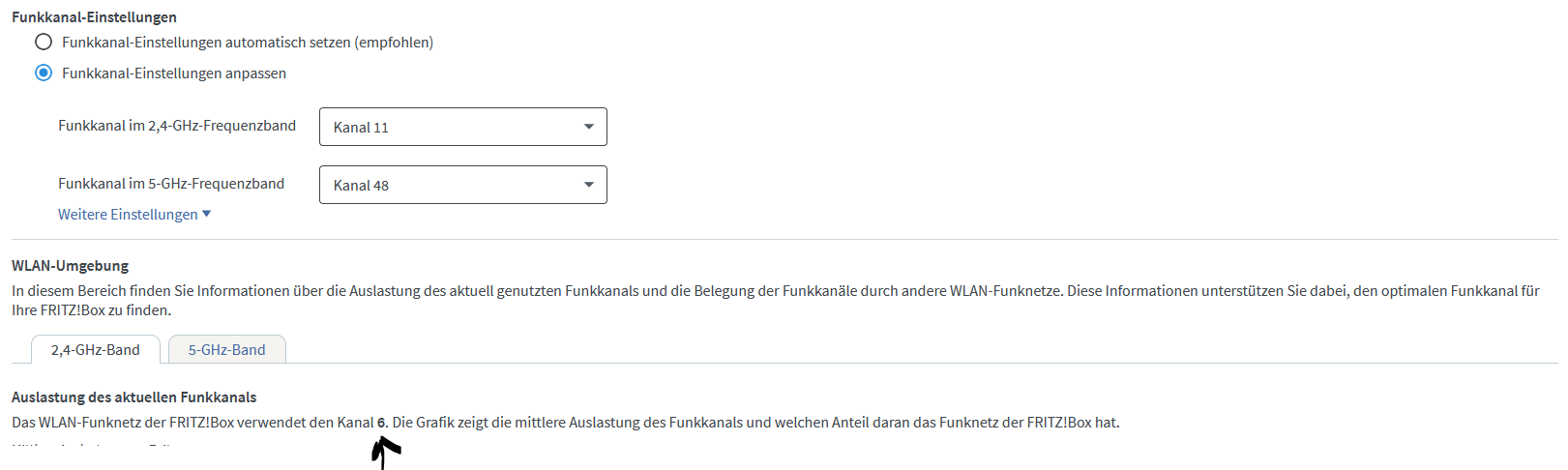Image resolution: width=1568 pixels, height=470 pixels.
Task: Select the 'Funkkanal-Einstellungen anpassen' radio button
Action: click(44, 73)
